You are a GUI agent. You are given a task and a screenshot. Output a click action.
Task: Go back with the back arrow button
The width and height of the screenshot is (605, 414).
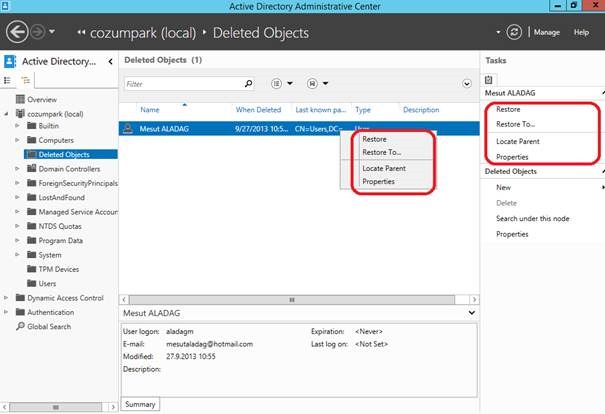coord(17,32)
